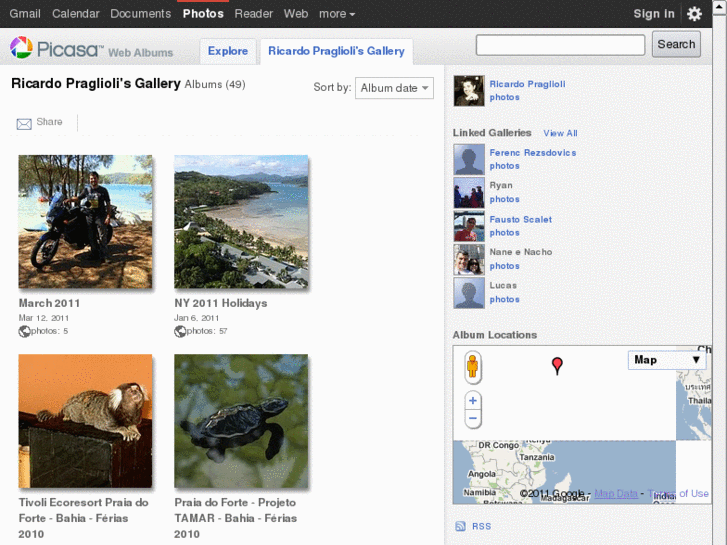Open Ricardo Praglioli's profile avatar
Viewport: 727px width, 545px height.
tap(468, 91)
